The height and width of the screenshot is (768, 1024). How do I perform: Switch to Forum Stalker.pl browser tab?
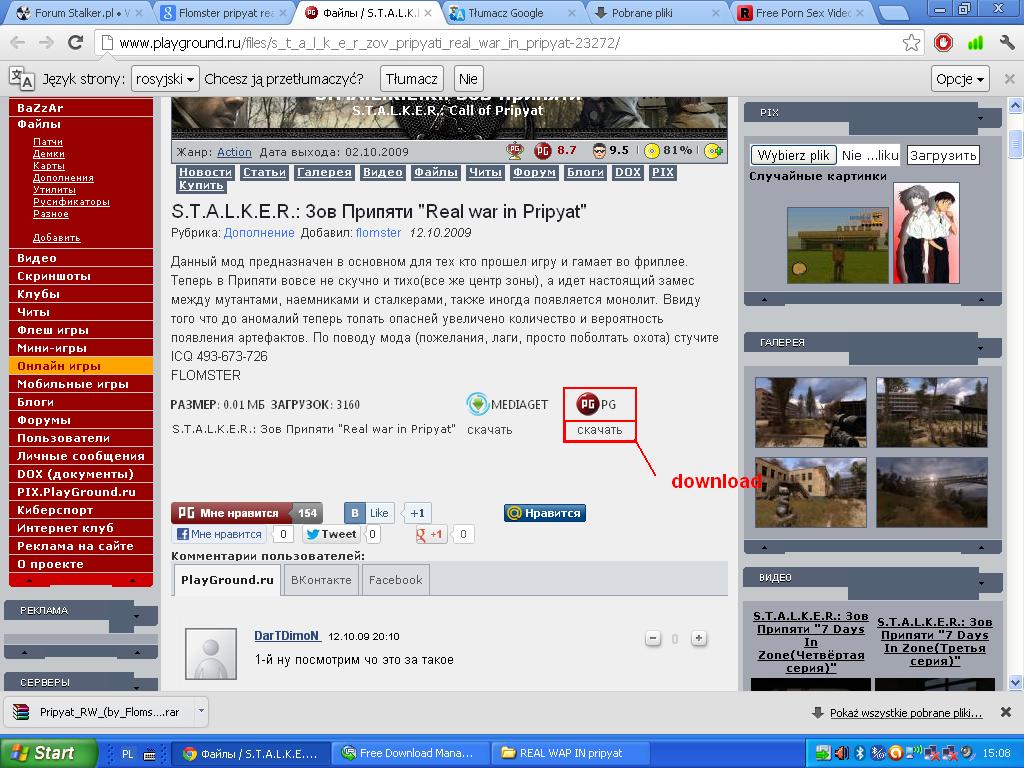[x=78, y=12]
